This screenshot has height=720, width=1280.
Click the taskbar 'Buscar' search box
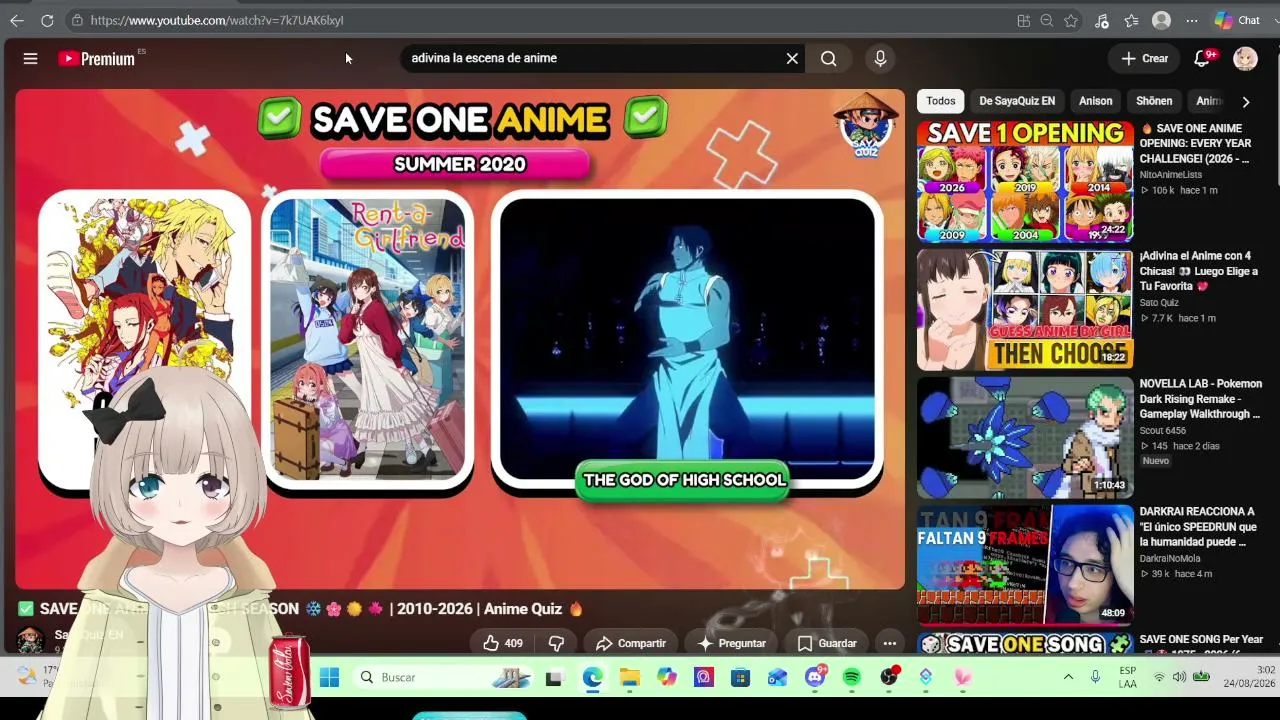point(444,678)
